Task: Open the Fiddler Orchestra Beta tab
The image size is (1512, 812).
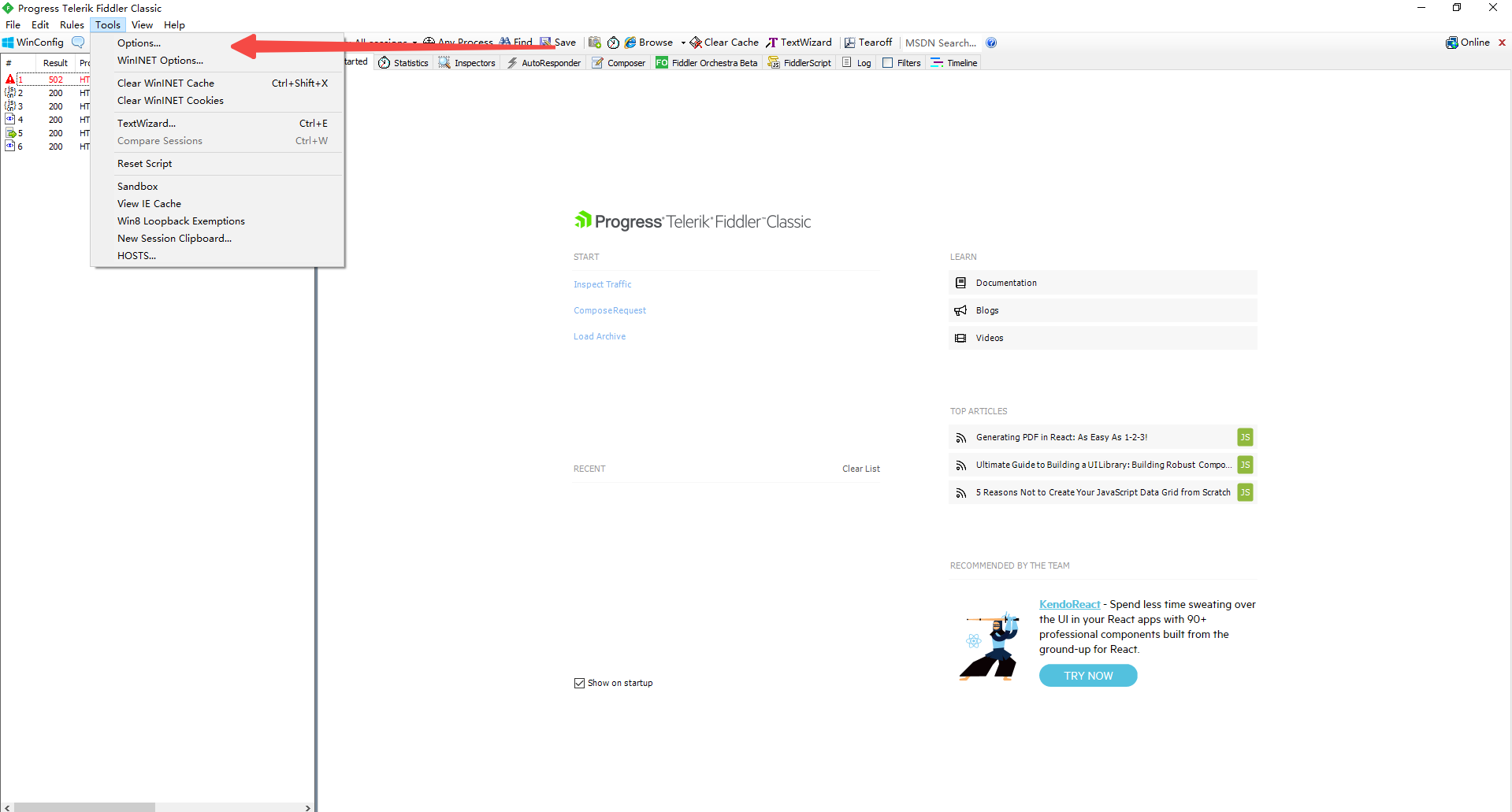Action: 707,63
